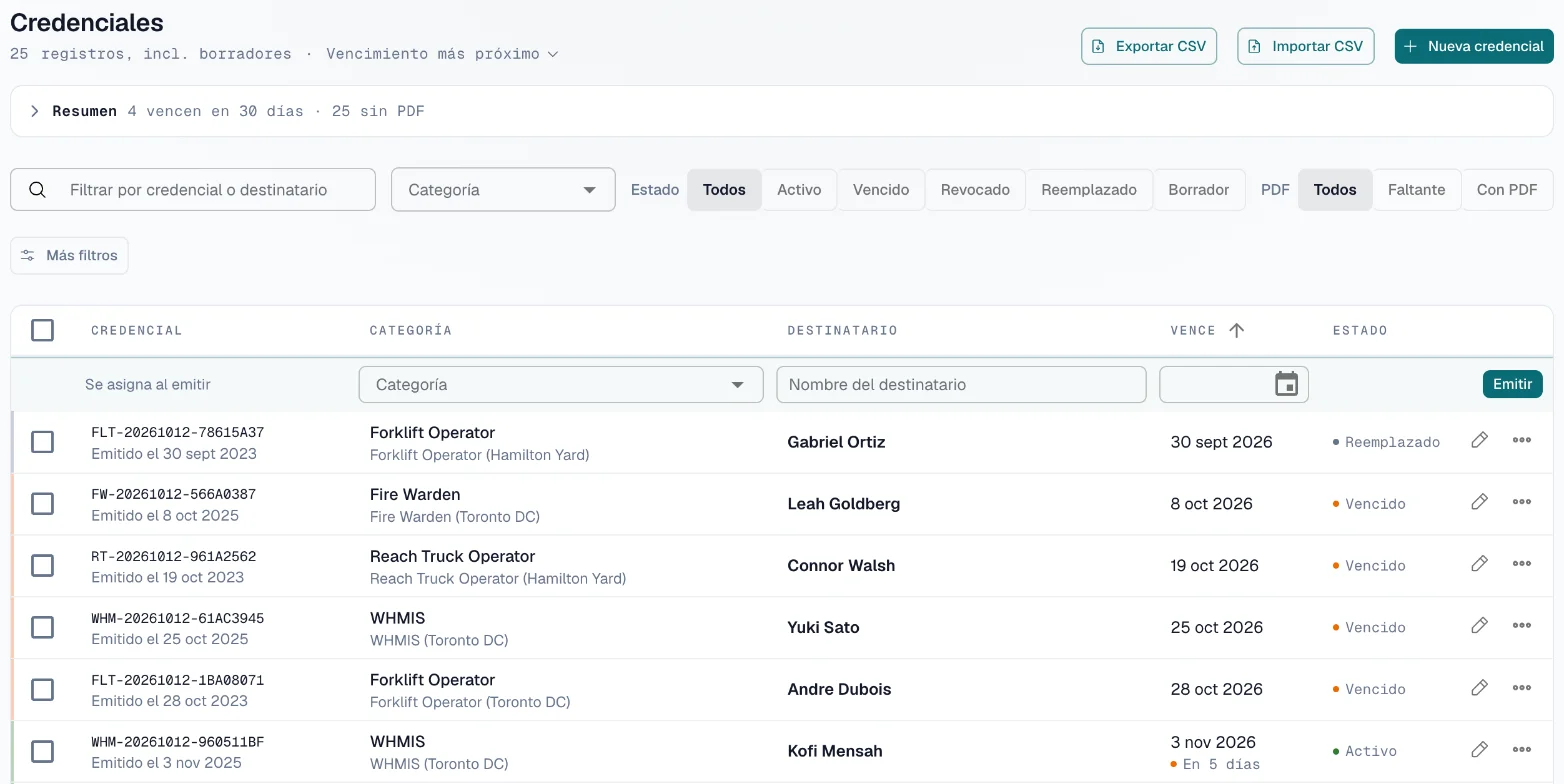Open the Vencimiento más próximo sort dropdown
The width and height of the screenshot is (1564, 784).
(442, 54)
